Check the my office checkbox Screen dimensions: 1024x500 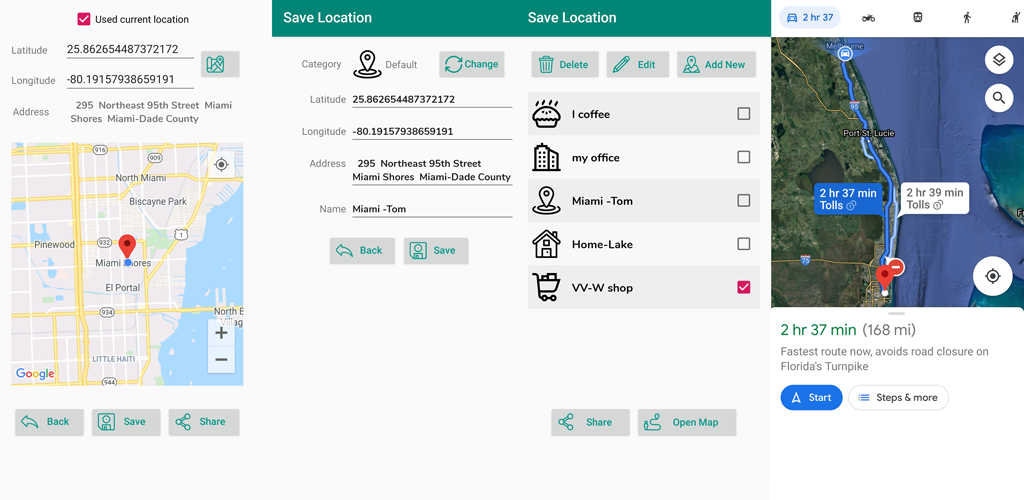click(x=743, y=157)
